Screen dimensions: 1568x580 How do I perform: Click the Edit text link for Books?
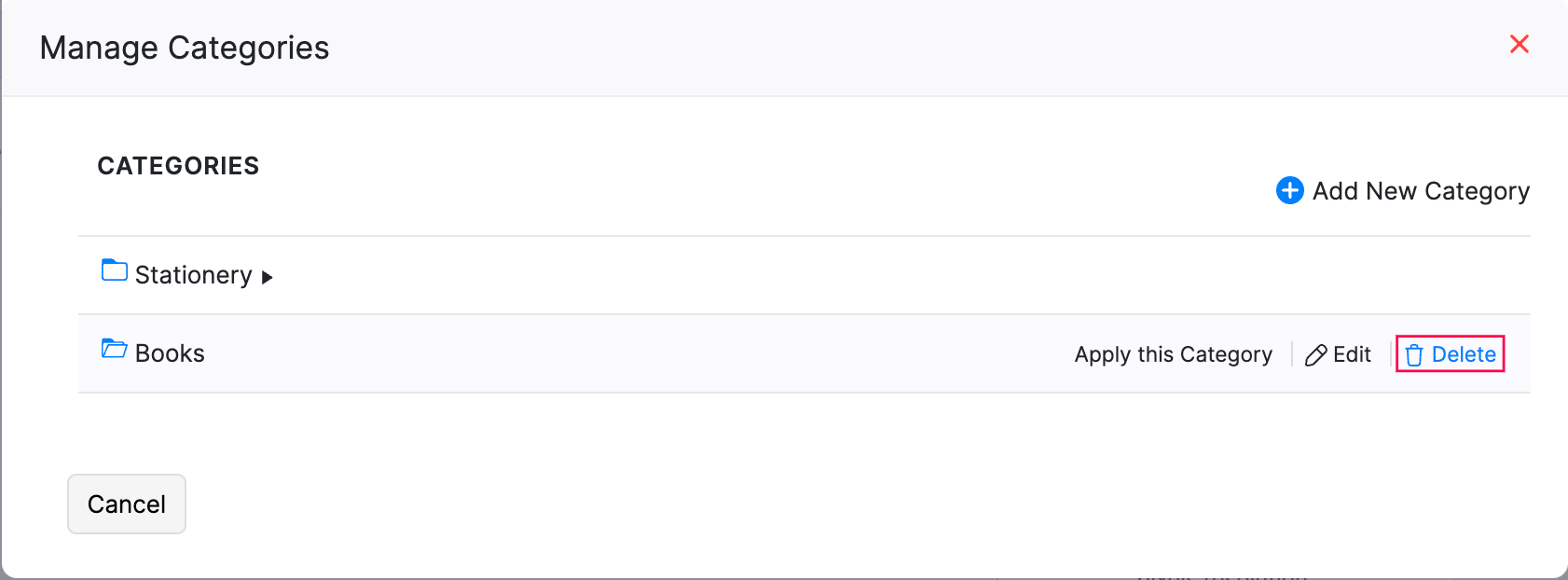click(x=1352, y=354)
